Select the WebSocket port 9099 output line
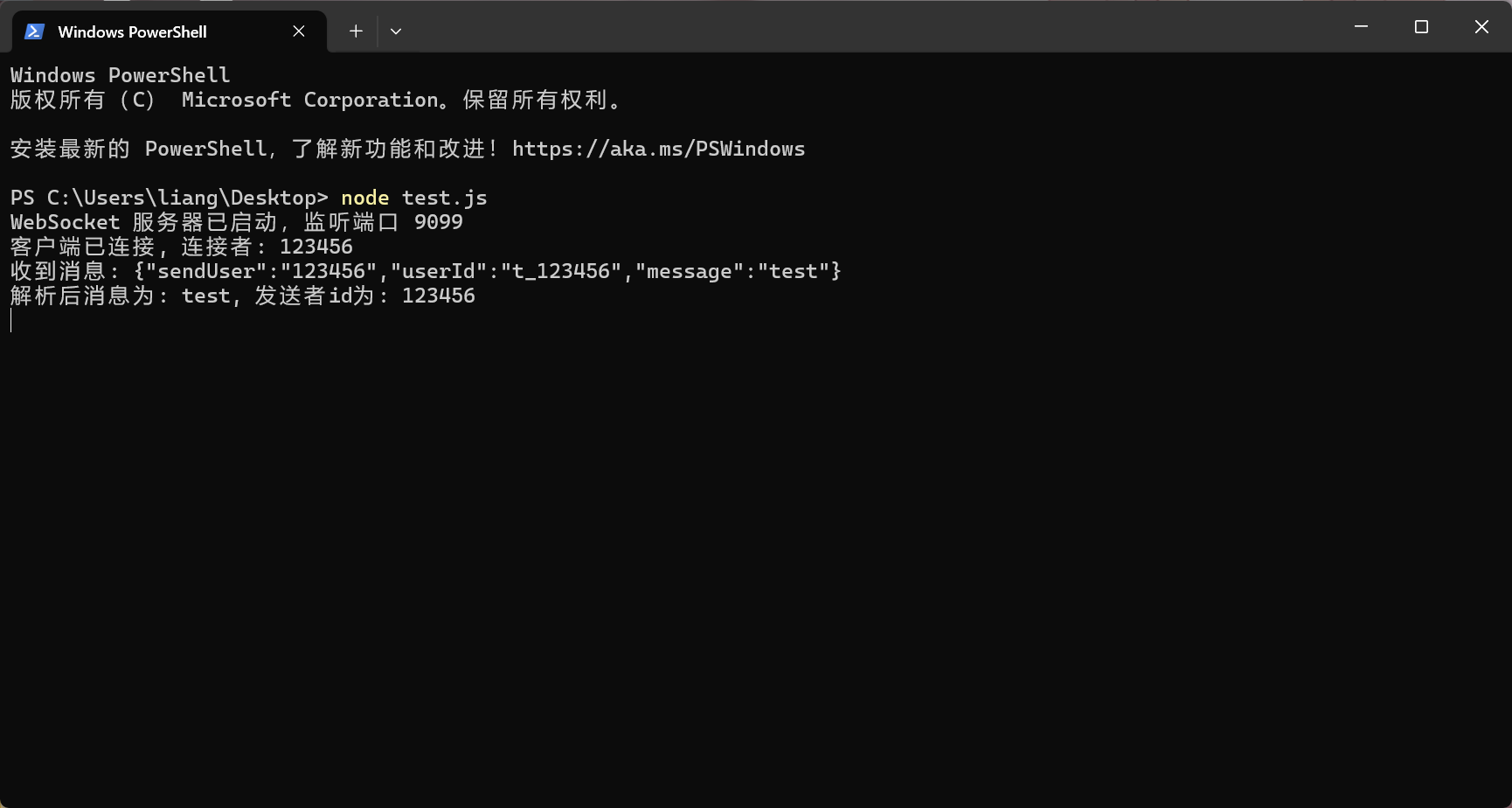This screenshot has width=1512, height=808. pyautogui.click(x=236, y=221)
